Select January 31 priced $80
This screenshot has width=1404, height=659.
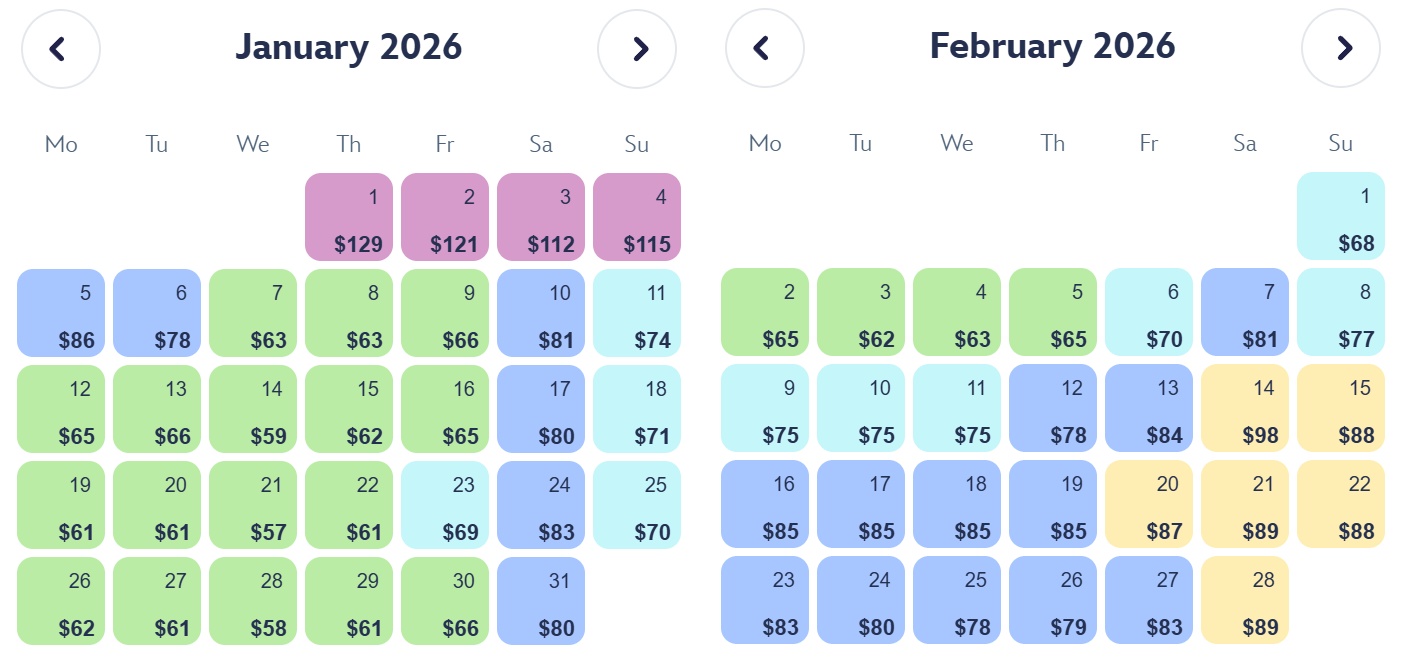[x=541, y=601]
